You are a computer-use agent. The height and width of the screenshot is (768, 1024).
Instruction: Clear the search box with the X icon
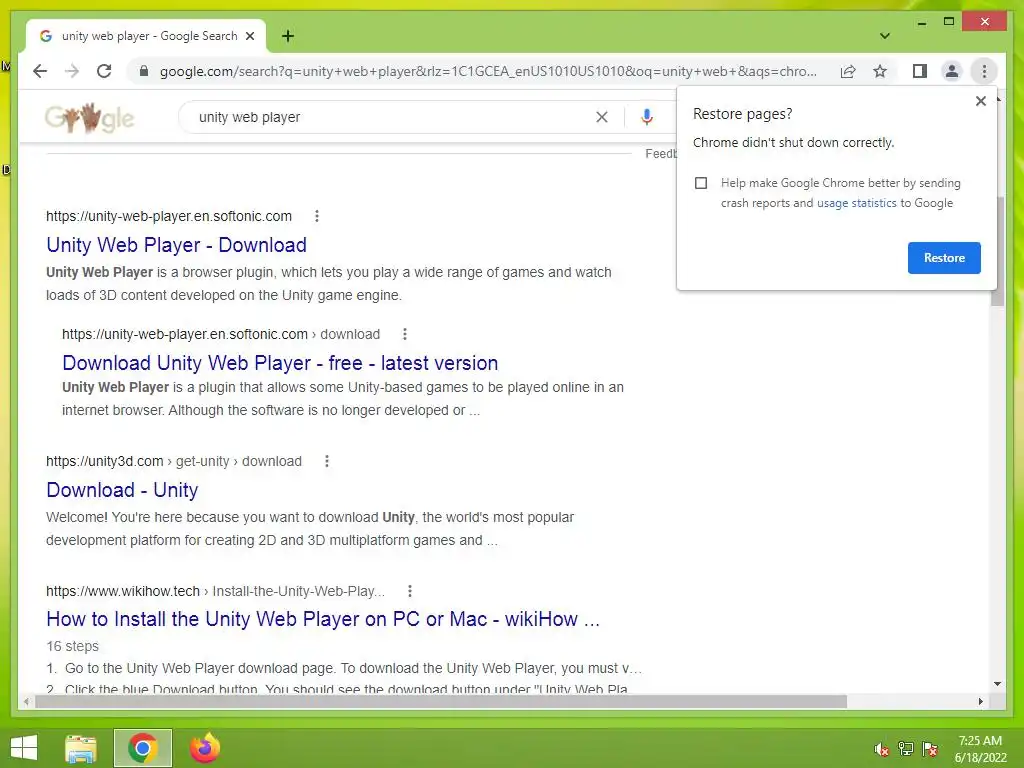(x=601, y=117)
